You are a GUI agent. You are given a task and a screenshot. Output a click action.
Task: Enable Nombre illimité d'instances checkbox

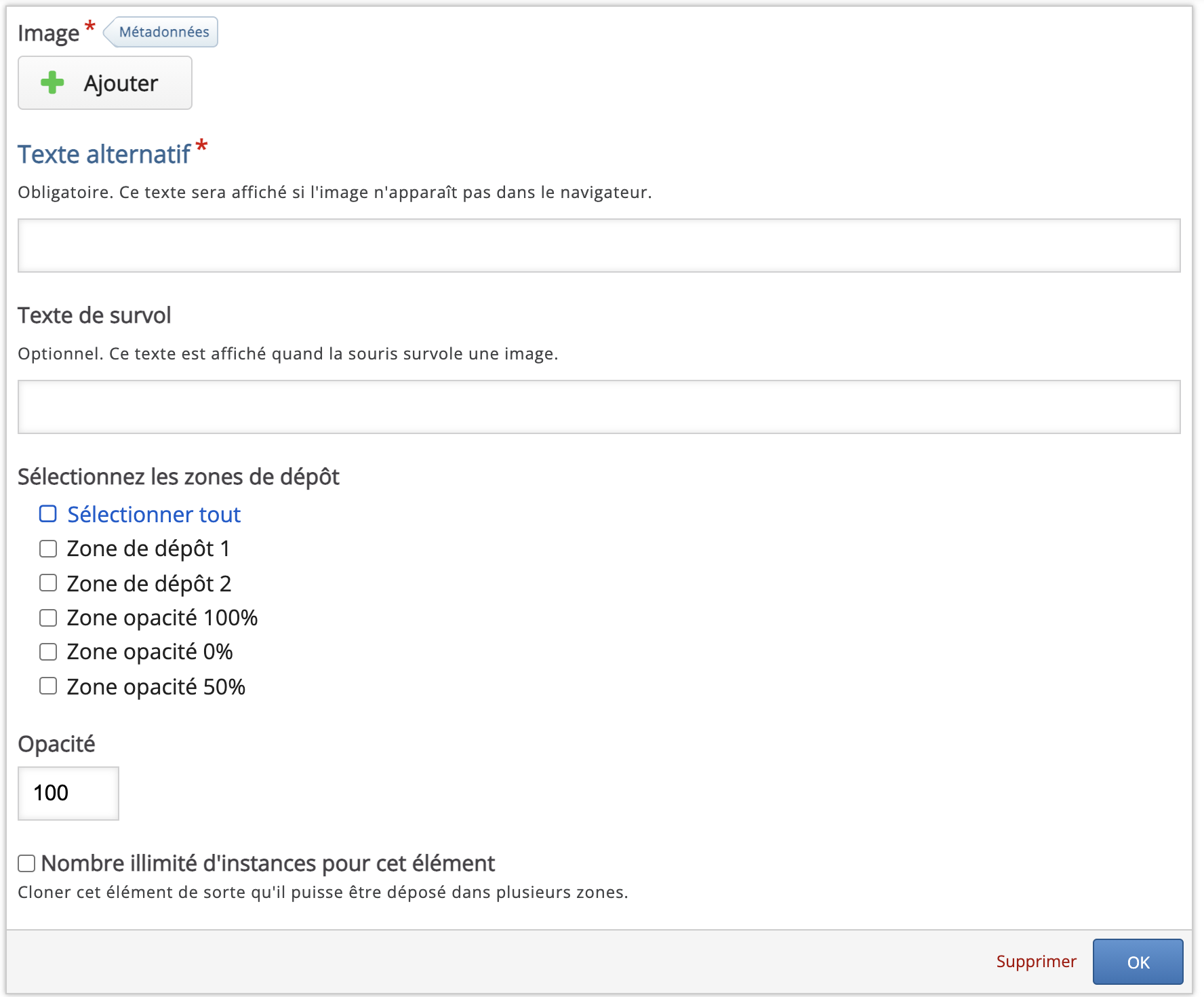[x=26, y=863]
